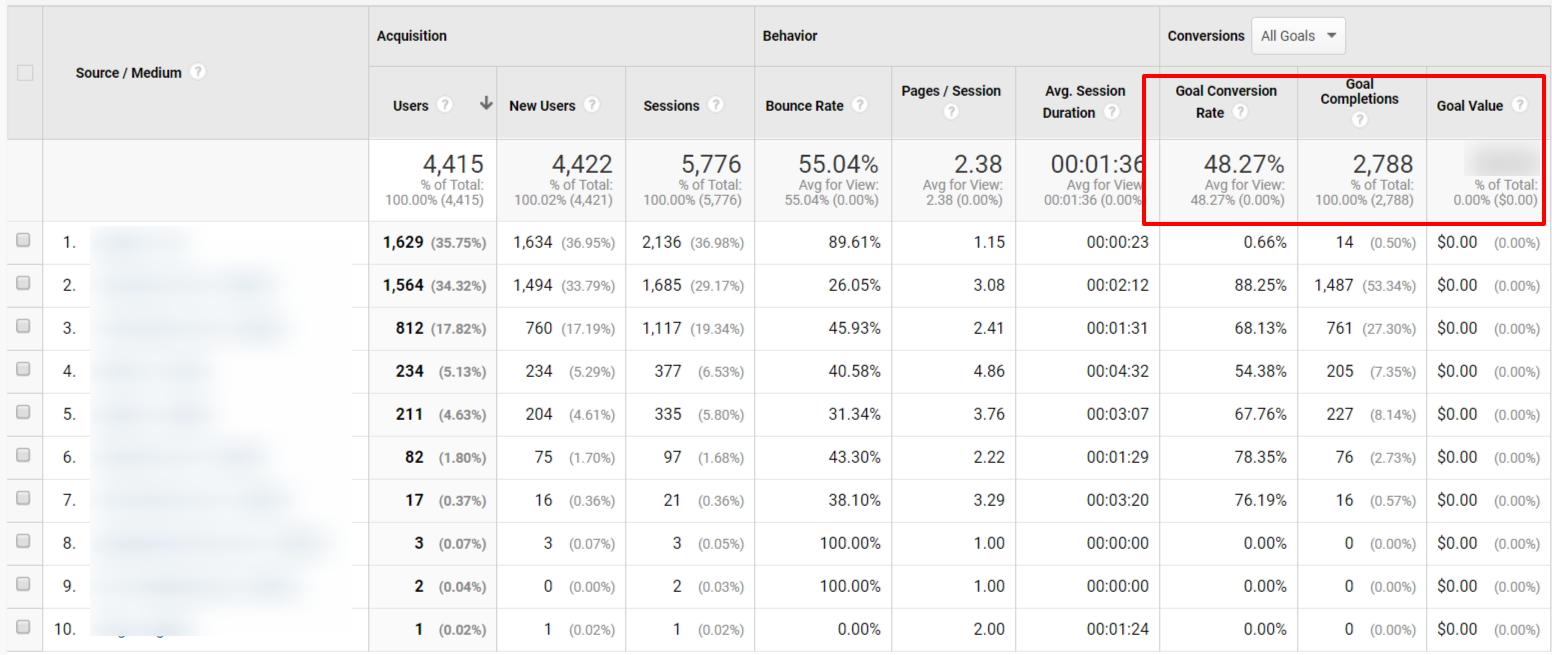
Task: Click total goal completions 2,788
Action: pos(1382,164)
